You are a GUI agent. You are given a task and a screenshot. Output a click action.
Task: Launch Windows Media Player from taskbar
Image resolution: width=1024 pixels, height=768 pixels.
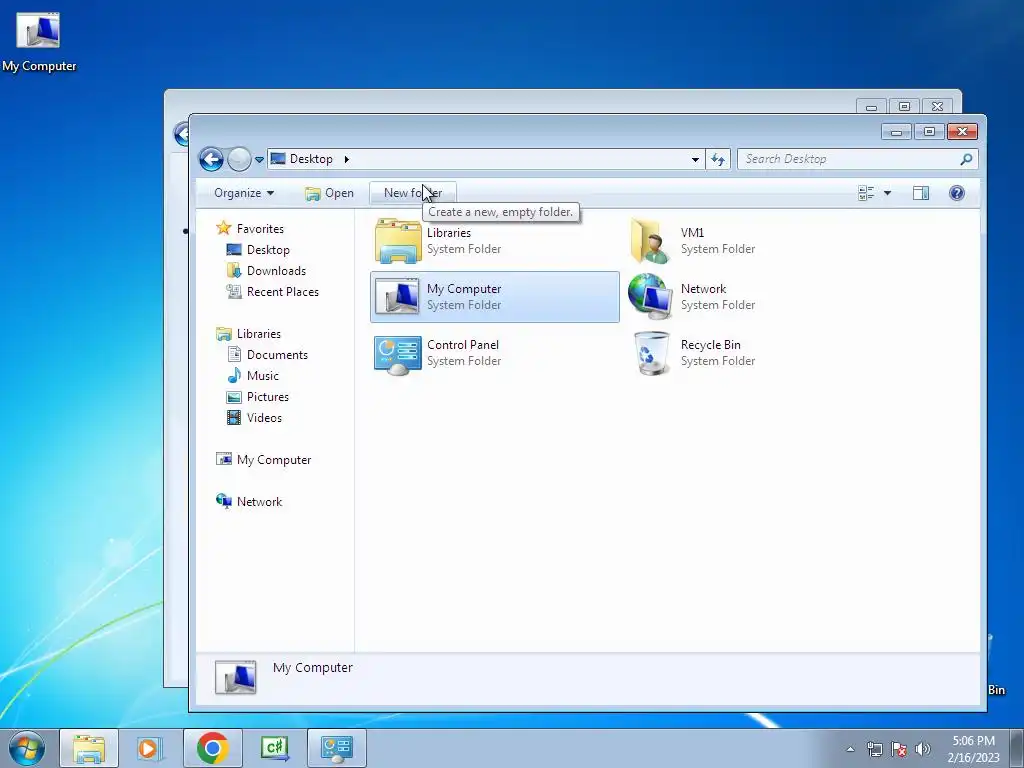[149, 748]
